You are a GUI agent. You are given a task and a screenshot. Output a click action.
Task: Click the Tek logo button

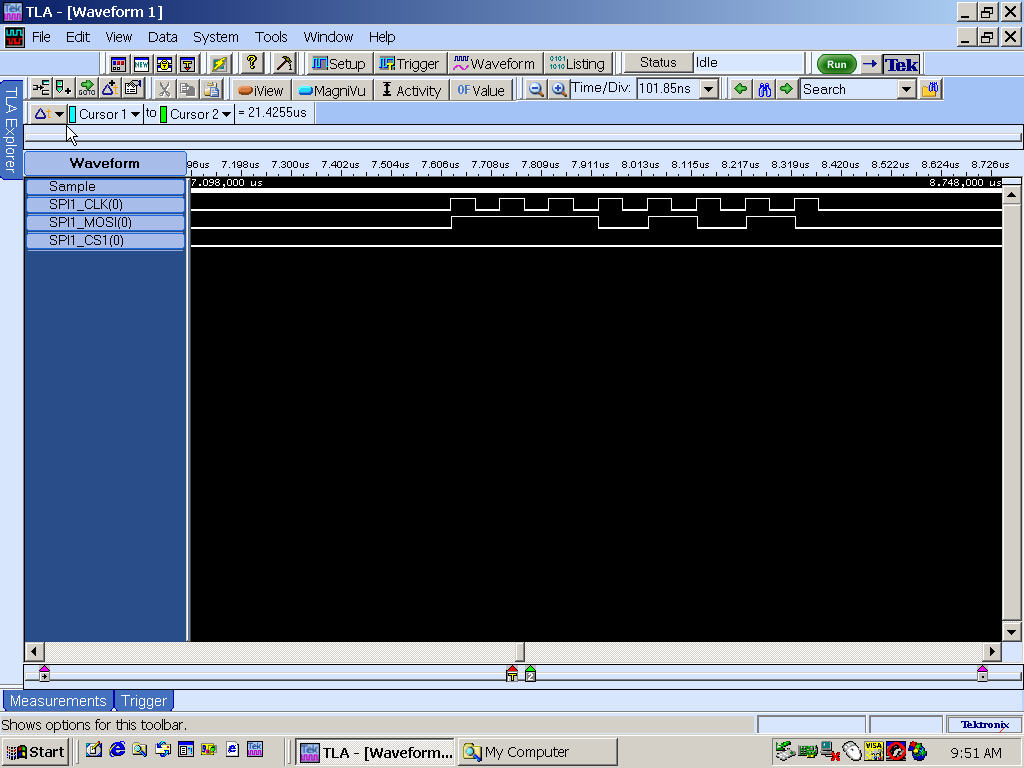[x=901, y=64]
